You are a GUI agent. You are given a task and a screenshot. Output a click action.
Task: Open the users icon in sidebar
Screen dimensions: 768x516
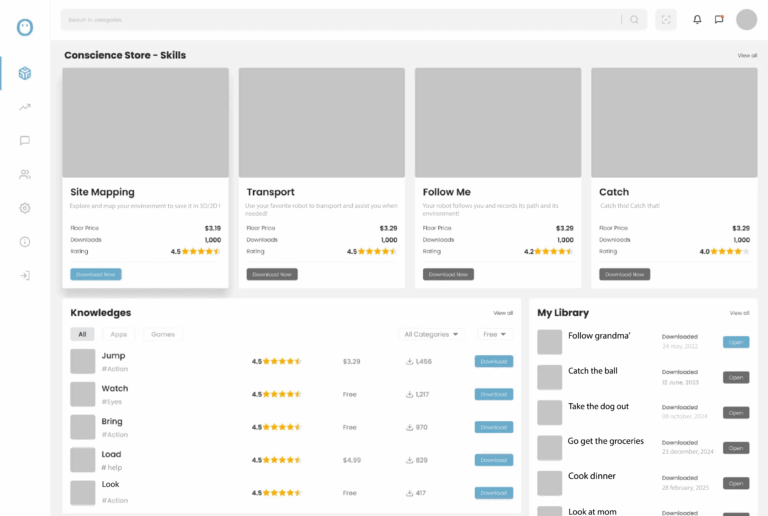tap(25, 174)
